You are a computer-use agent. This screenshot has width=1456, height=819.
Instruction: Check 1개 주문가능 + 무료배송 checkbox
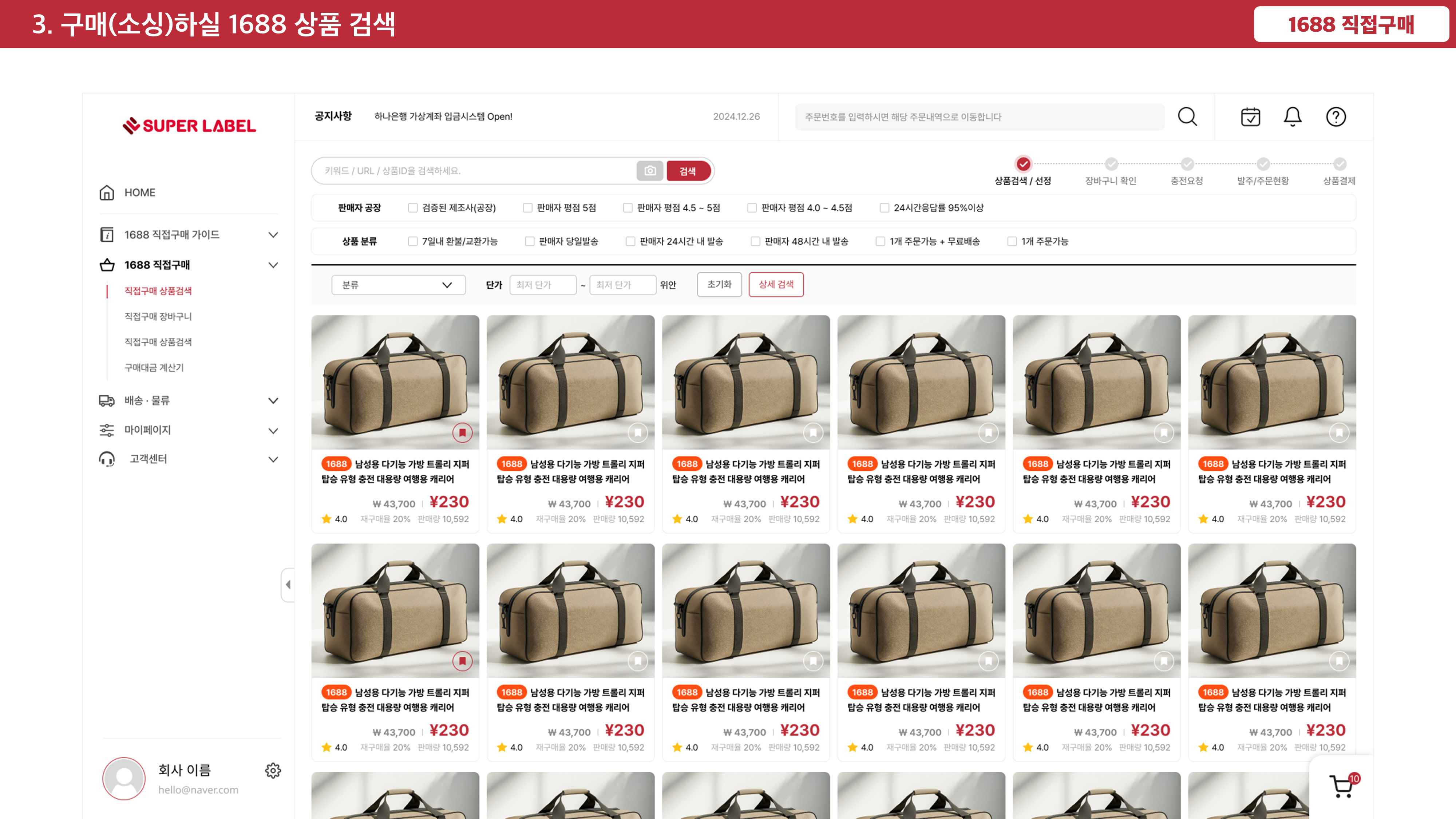pyautogui.click(x=880, y=241)
